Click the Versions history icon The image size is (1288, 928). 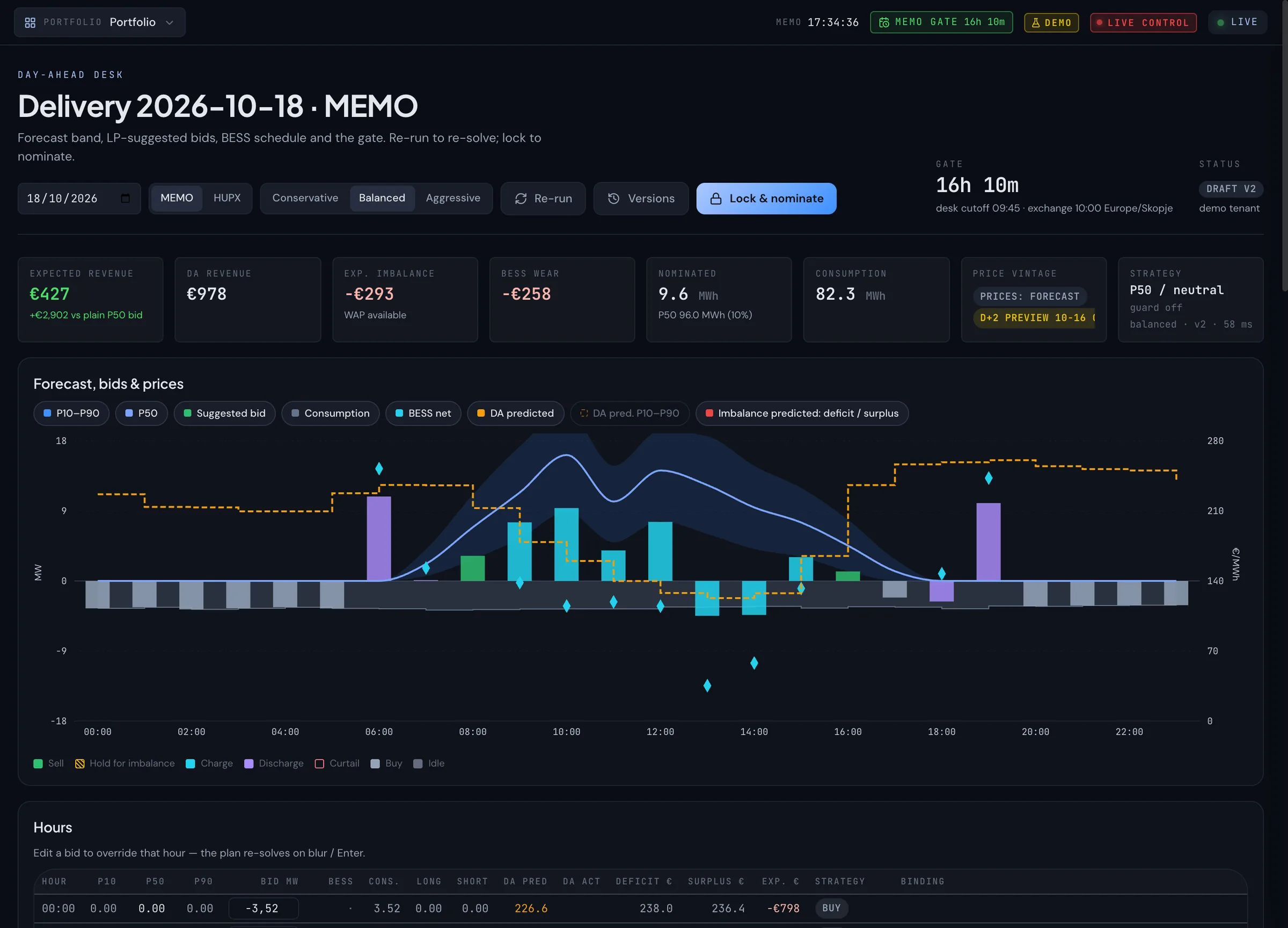tap(614, 198)
